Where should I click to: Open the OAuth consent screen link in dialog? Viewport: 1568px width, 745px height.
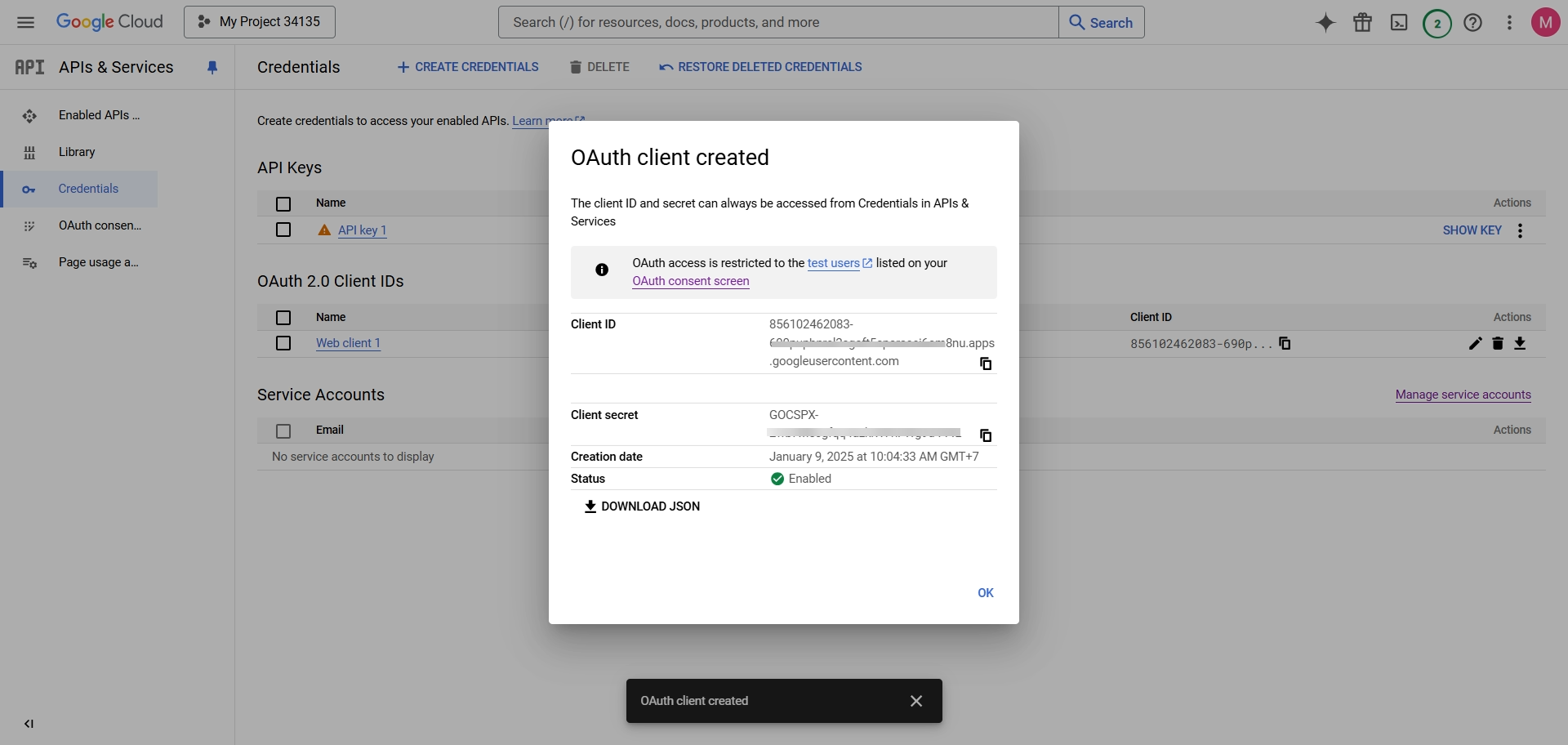(x=691, y=281)
